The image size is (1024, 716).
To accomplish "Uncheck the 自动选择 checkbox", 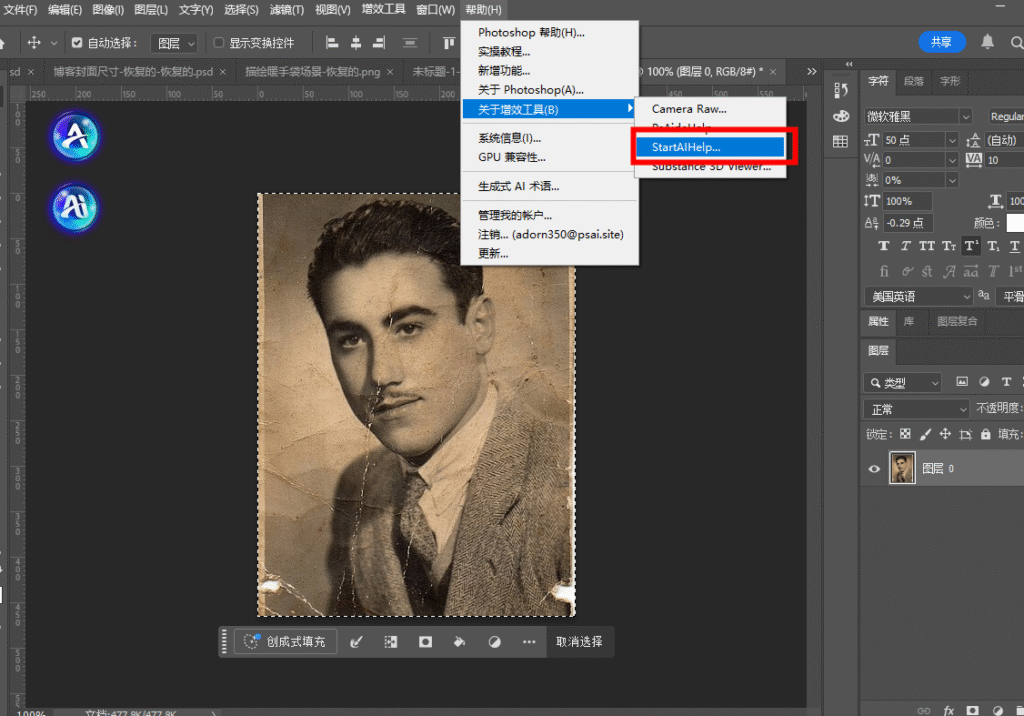I will click(x=77, y=43).
